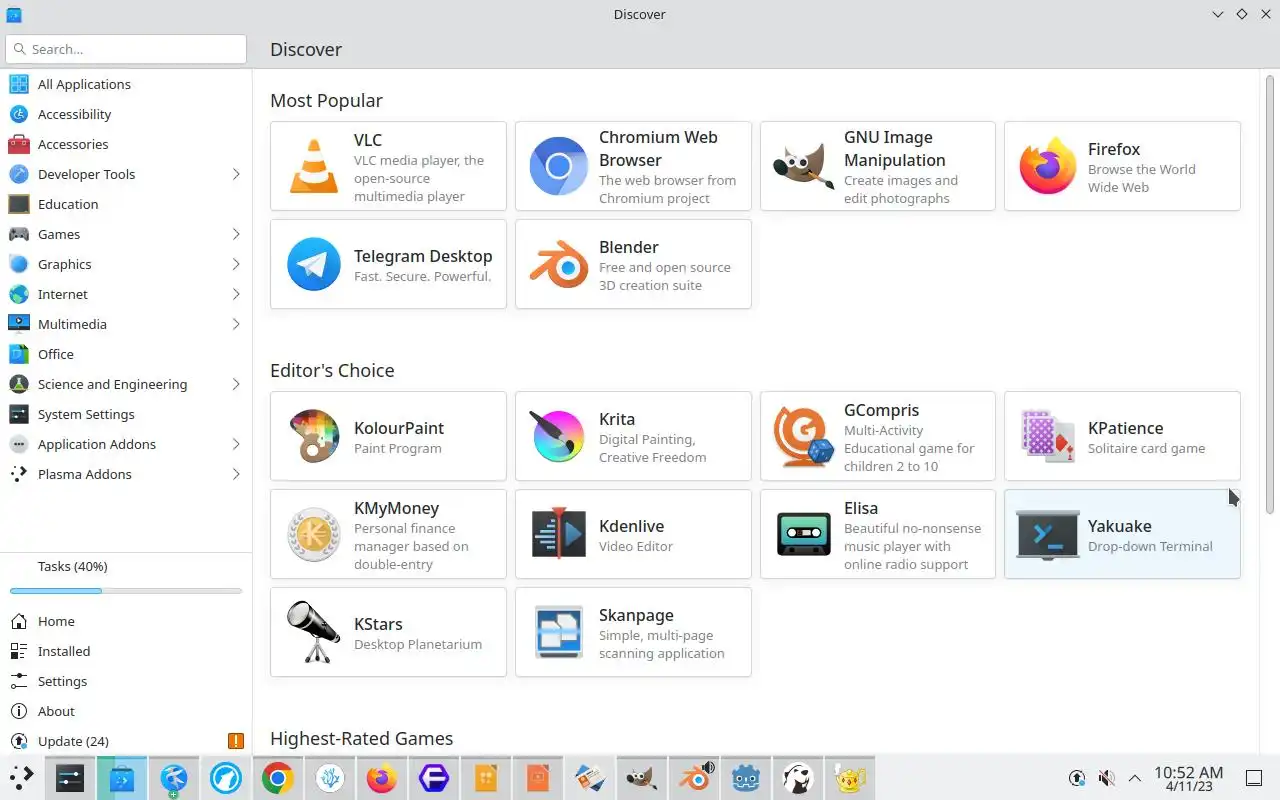The width and height of the screenshot is (1280, 800).
Task: Open the About page
Action: [126, 711]
